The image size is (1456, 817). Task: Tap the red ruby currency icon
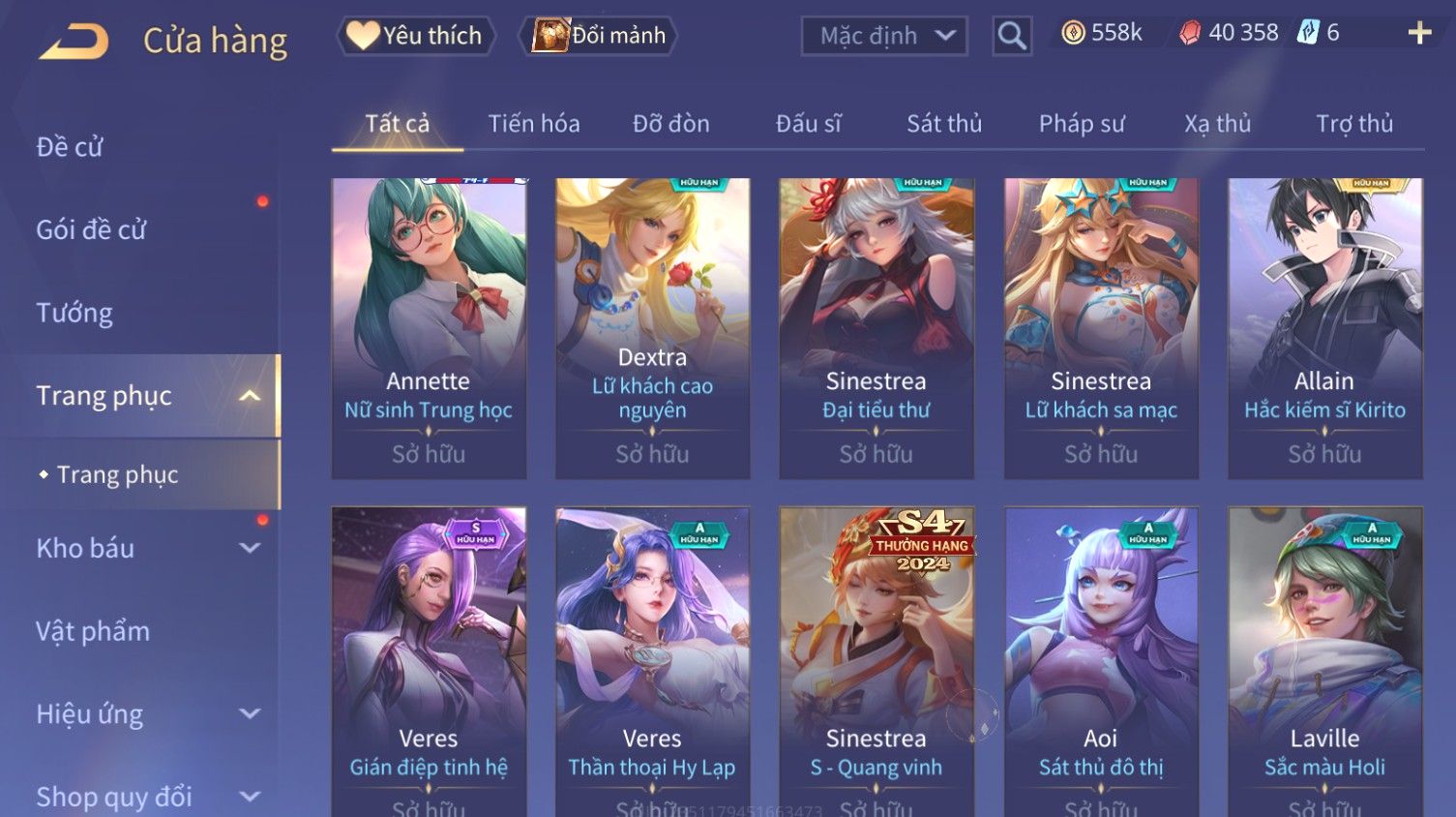tap(1190, 33)
